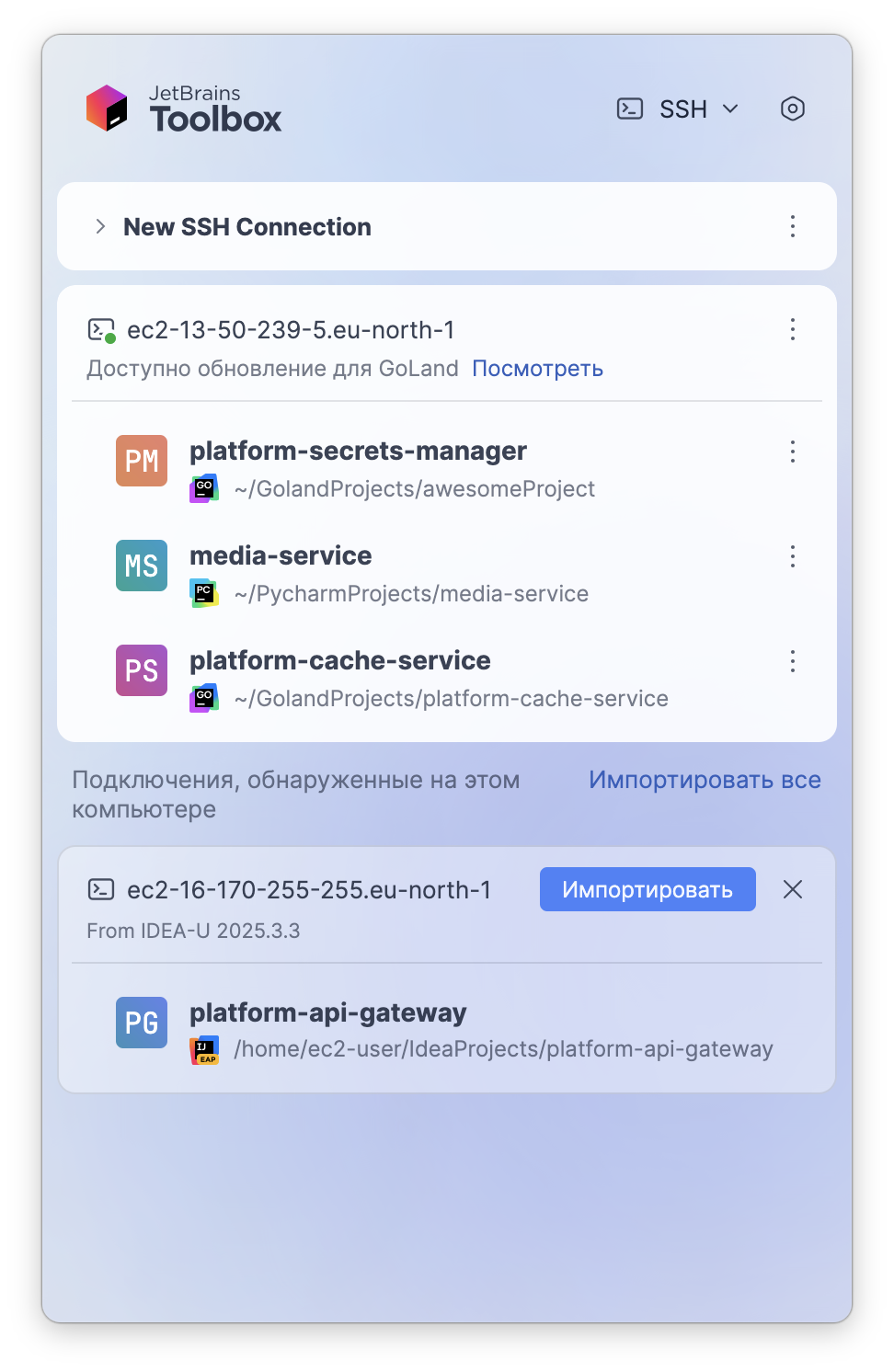Open the SSH mode dropdown
This screenshot has width=894, height=1372.
679,109
